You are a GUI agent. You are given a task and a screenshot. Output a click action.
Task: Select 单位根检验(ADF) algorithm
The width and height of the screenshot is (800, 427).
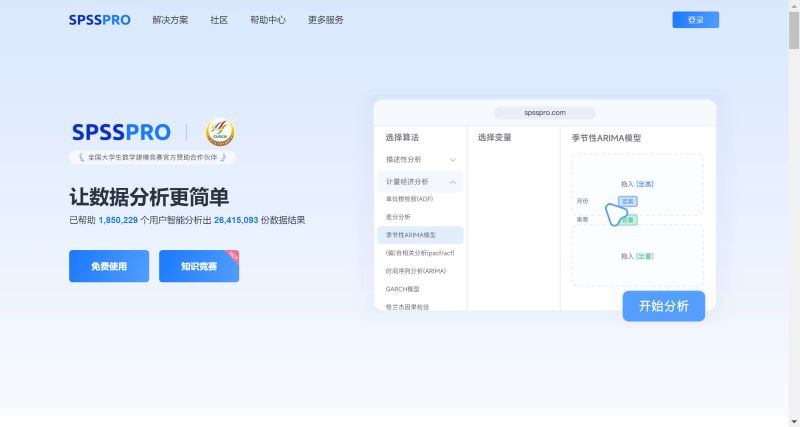pyautogui.click(x=409, y=199)
